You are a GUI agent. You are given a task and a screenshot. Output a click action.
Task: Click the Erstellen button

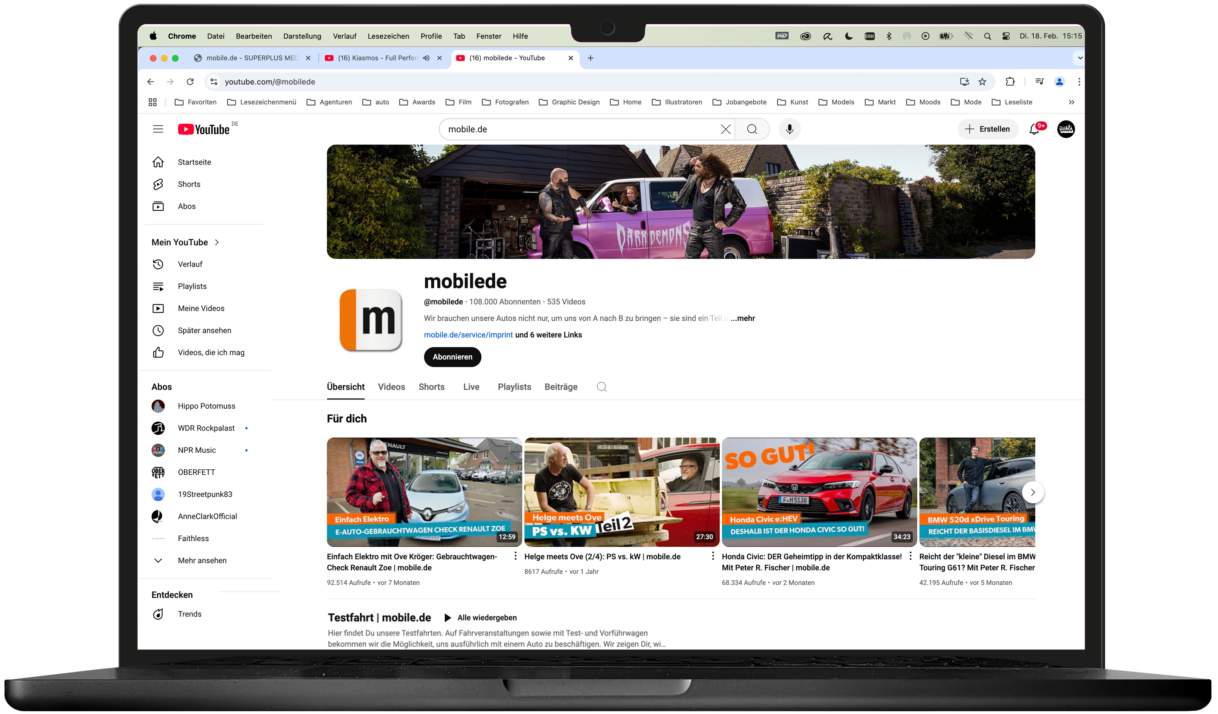988,129
